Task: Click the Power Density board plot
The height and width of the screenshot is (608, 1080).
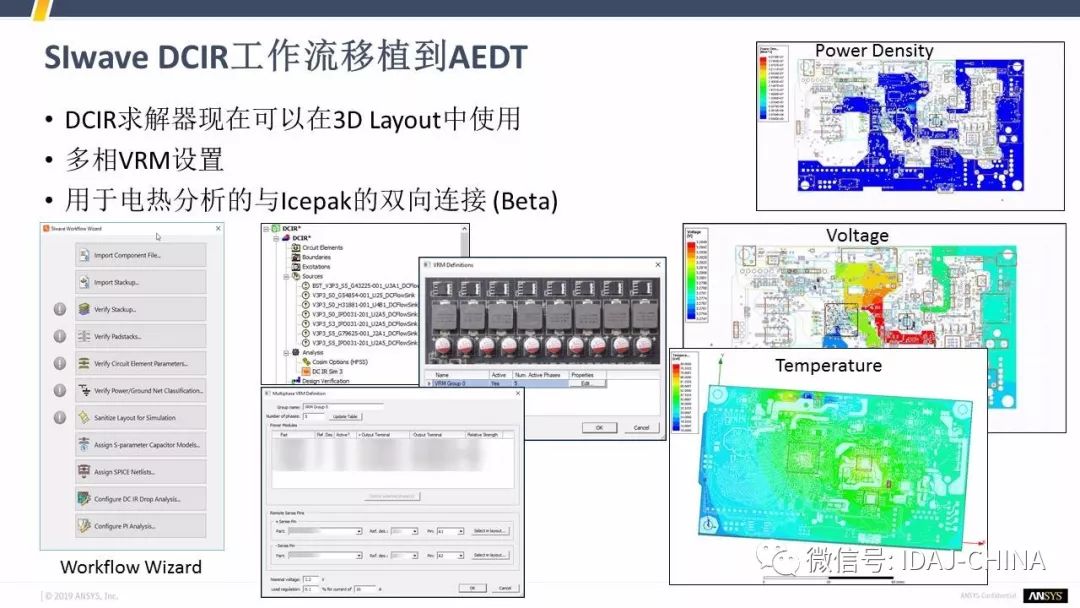Action: click(x=911, y=125)
